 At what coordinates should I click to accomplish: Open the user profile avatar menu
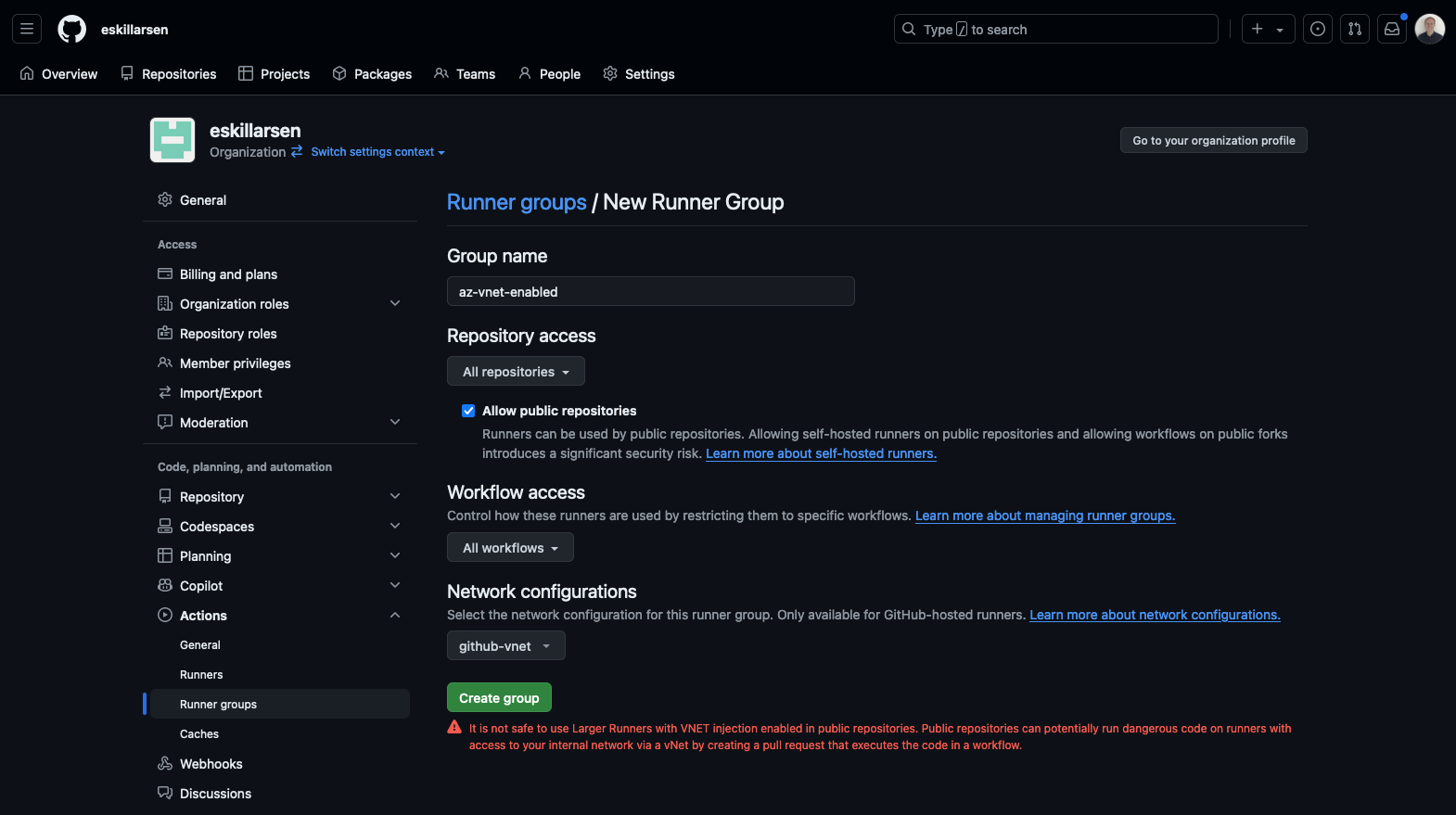[1429, 29]
